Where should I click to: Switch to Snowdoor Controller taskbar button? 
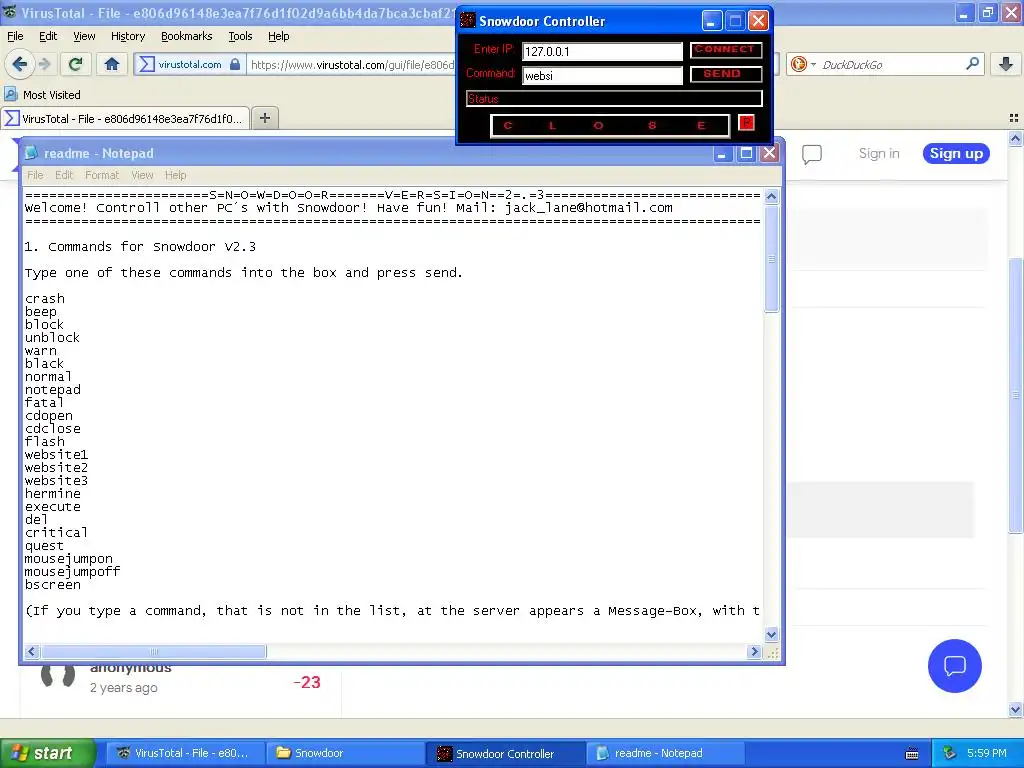[507, 753]
